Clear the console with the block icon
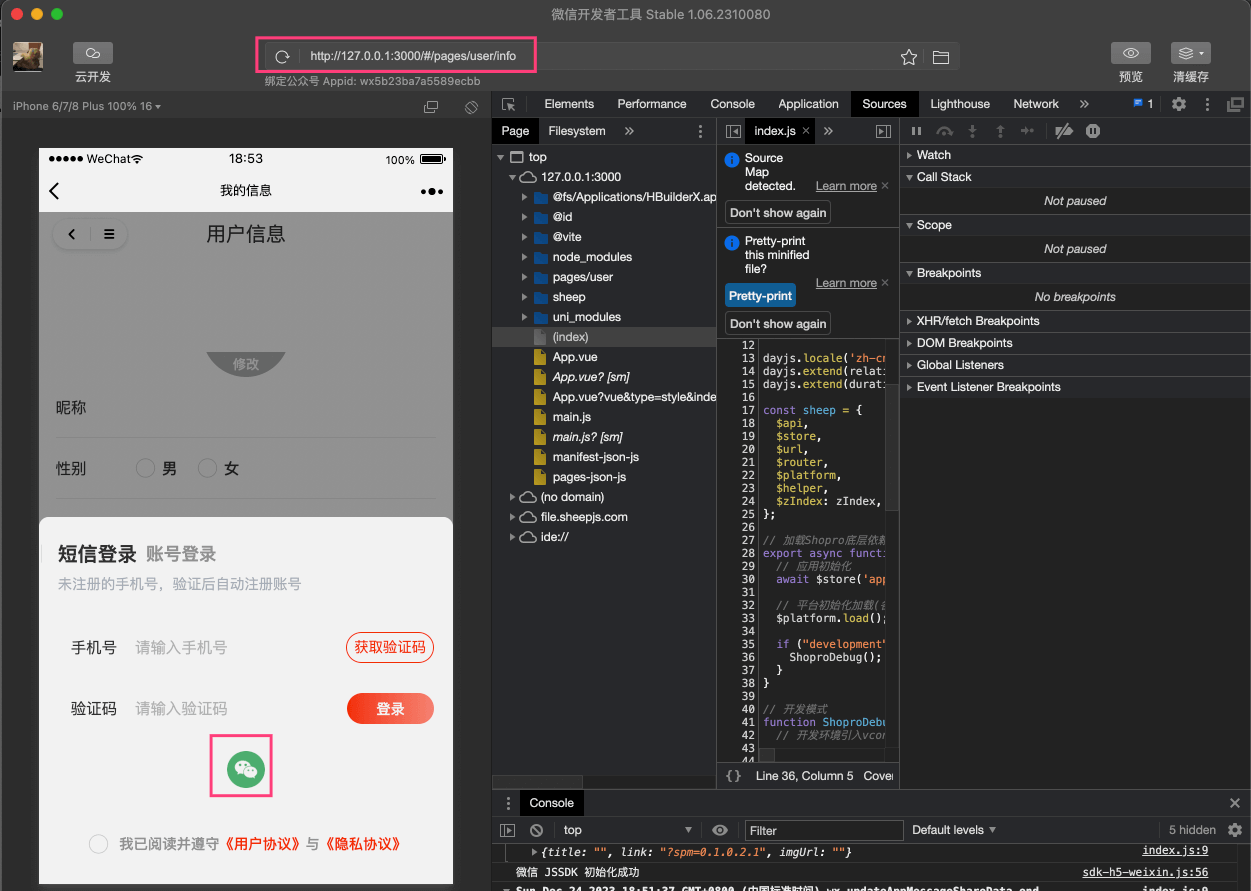This screenshot has height=891, width=1251. click(x=537, y=830)
